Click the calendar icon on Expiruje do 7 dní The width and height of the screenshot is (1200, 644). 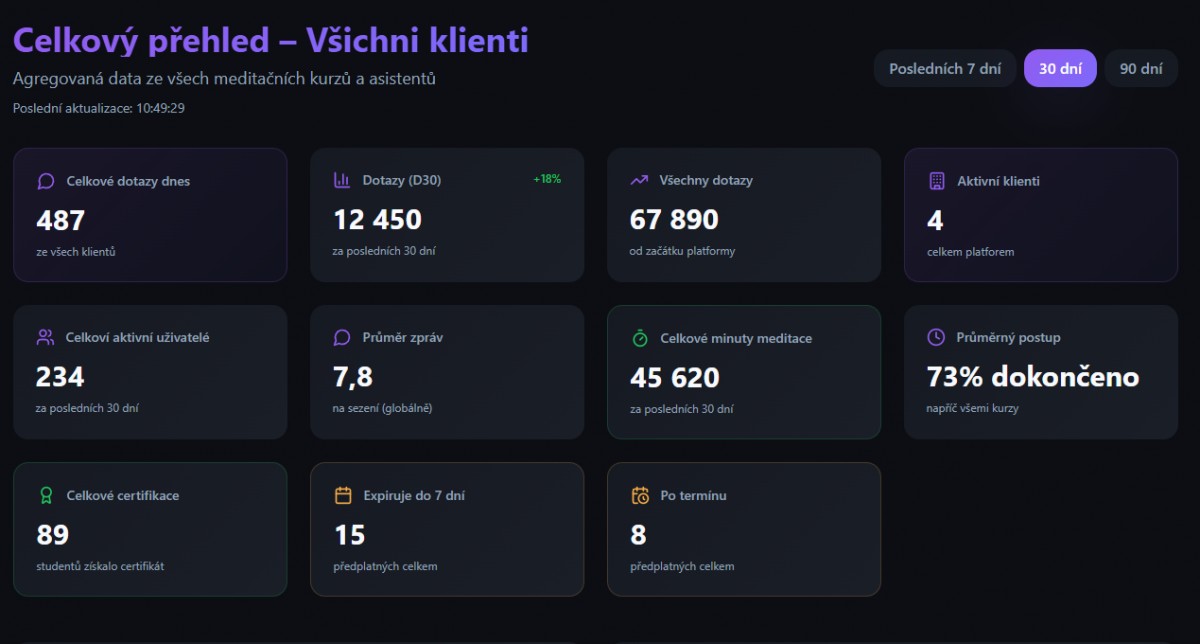(x=341, y=495)
